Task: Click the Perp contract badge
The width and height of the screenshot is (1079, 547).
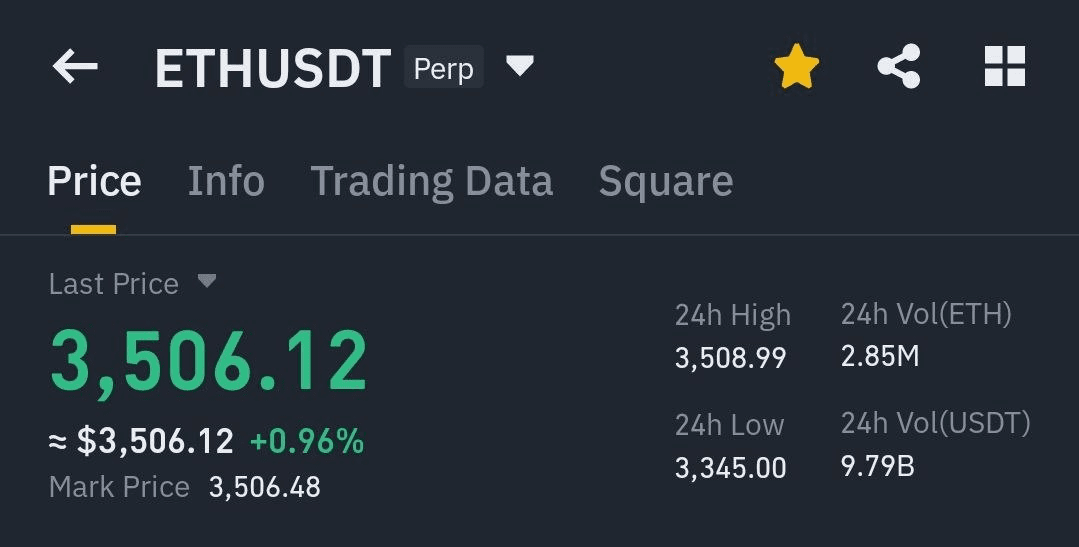Action: click(x=444, y=67)
